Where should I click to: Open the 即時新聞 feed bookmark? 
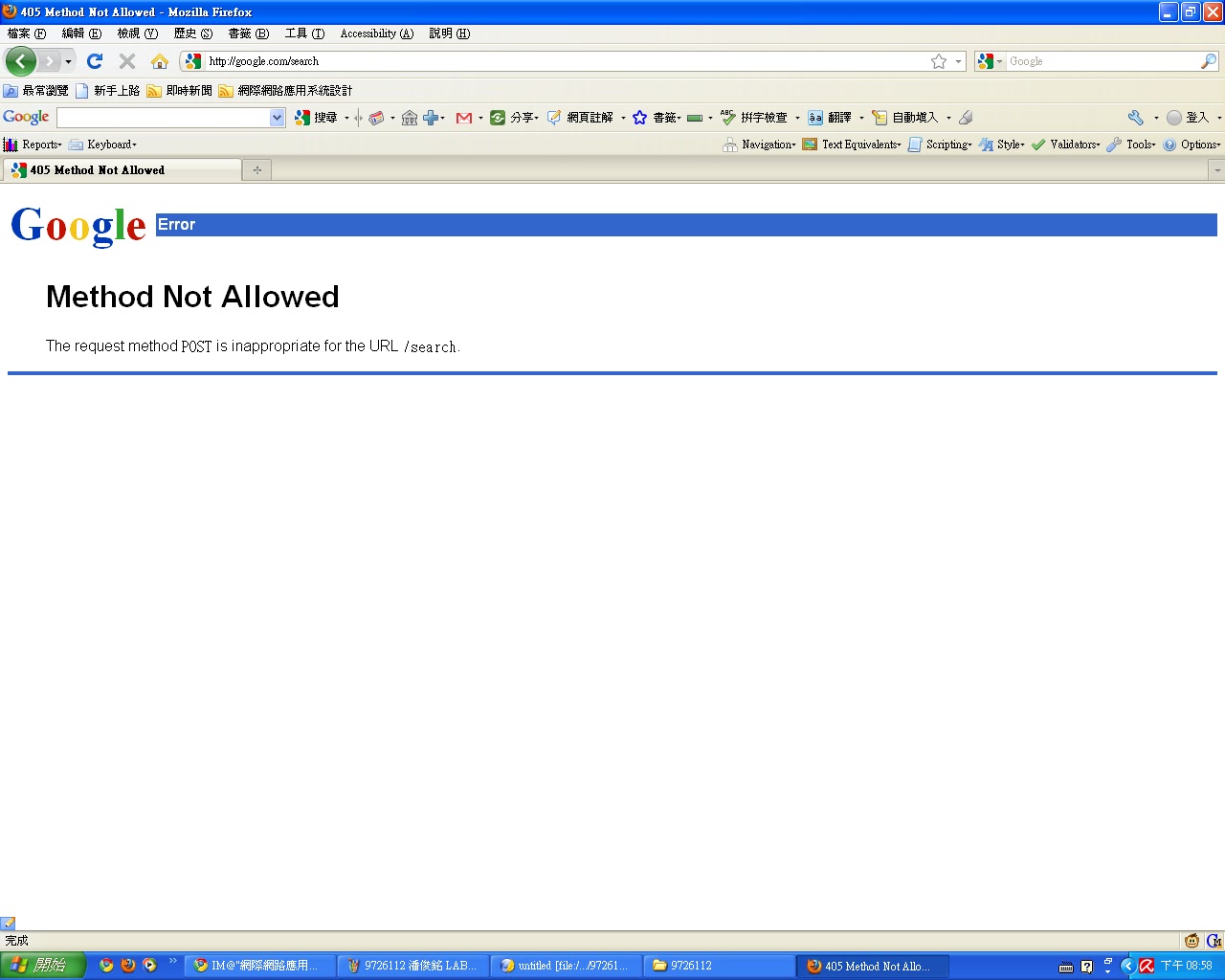[180, 91]
